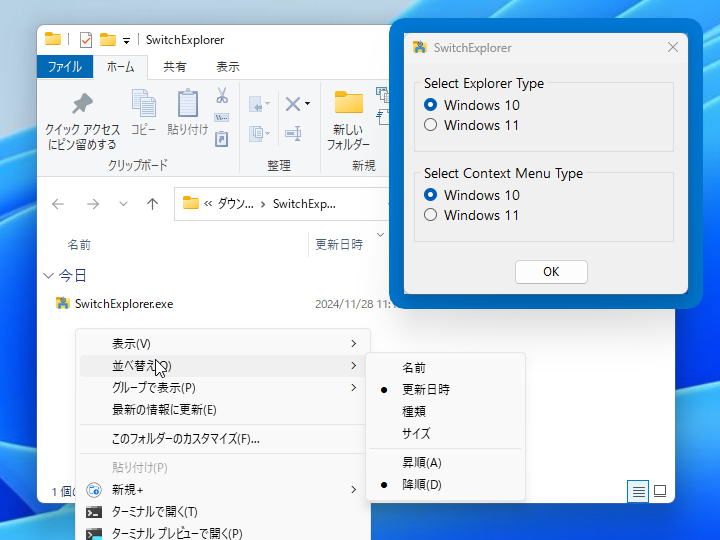Click the Copy icon in ribbon
Screen dimensions: 720x540
(x=144, y=103)
